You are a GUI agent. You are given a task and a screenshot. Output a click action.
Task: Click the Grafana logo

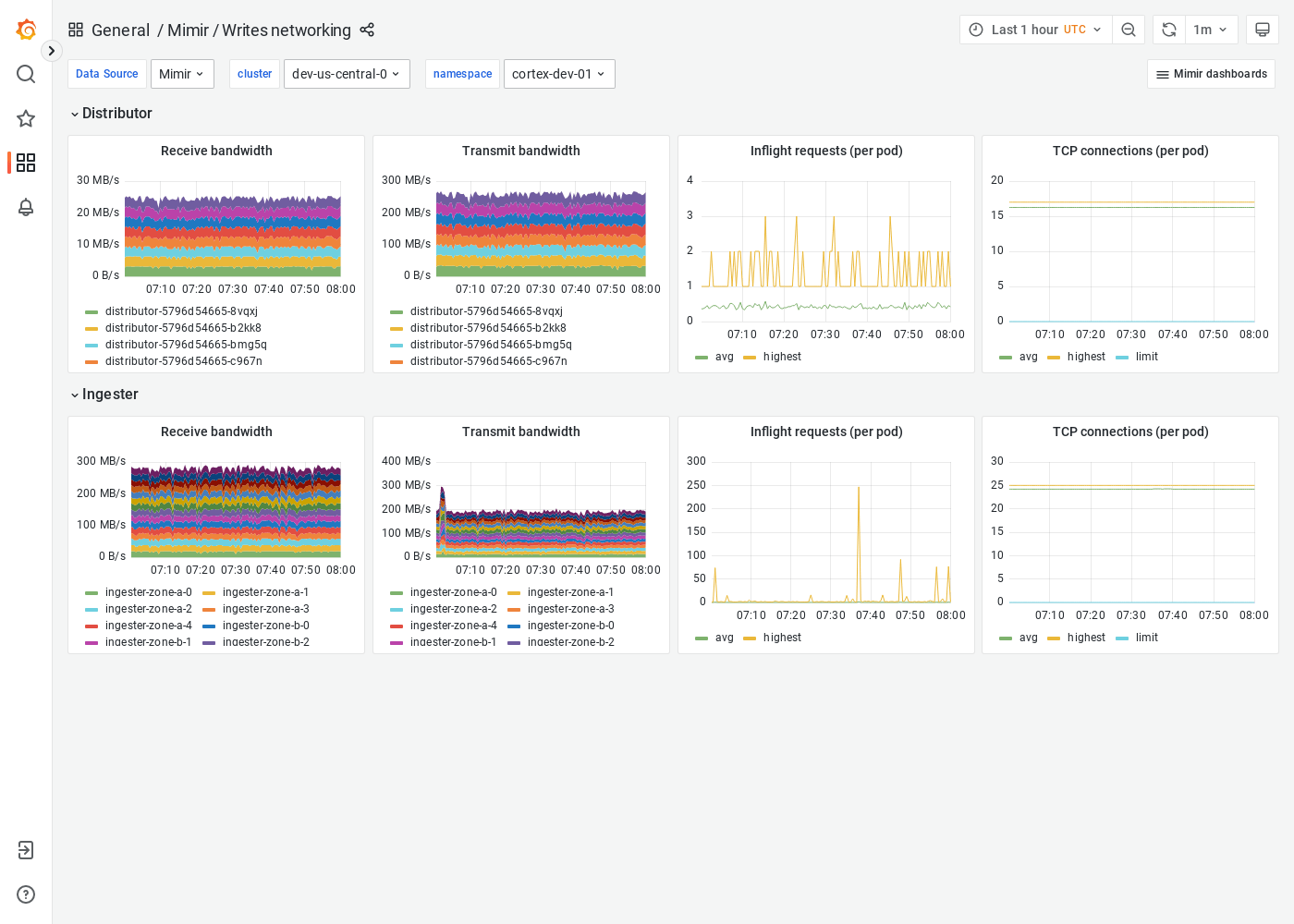(x=25, y=29)
